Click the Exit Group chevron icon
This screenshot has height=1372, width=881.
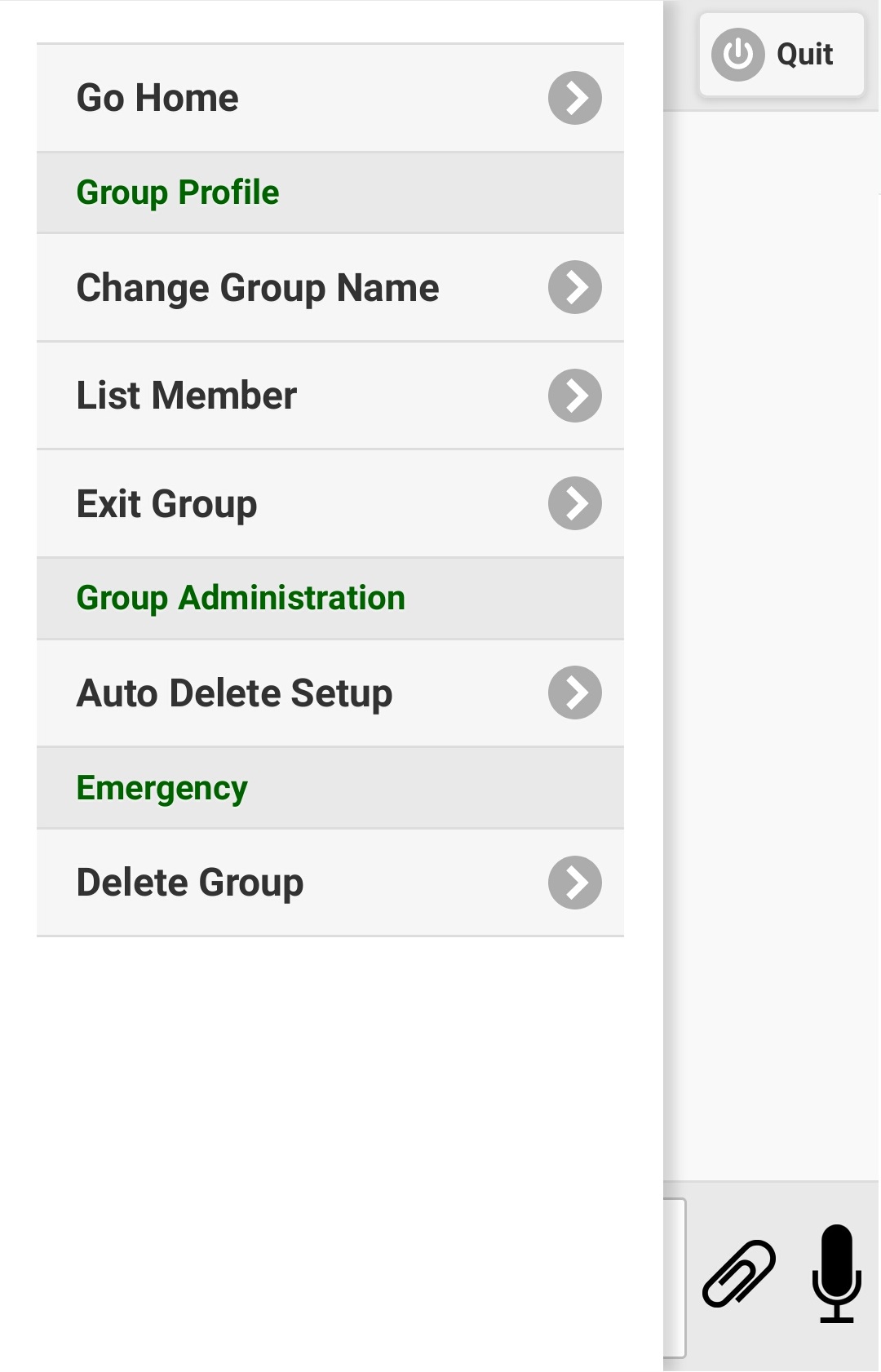point(574,503)
